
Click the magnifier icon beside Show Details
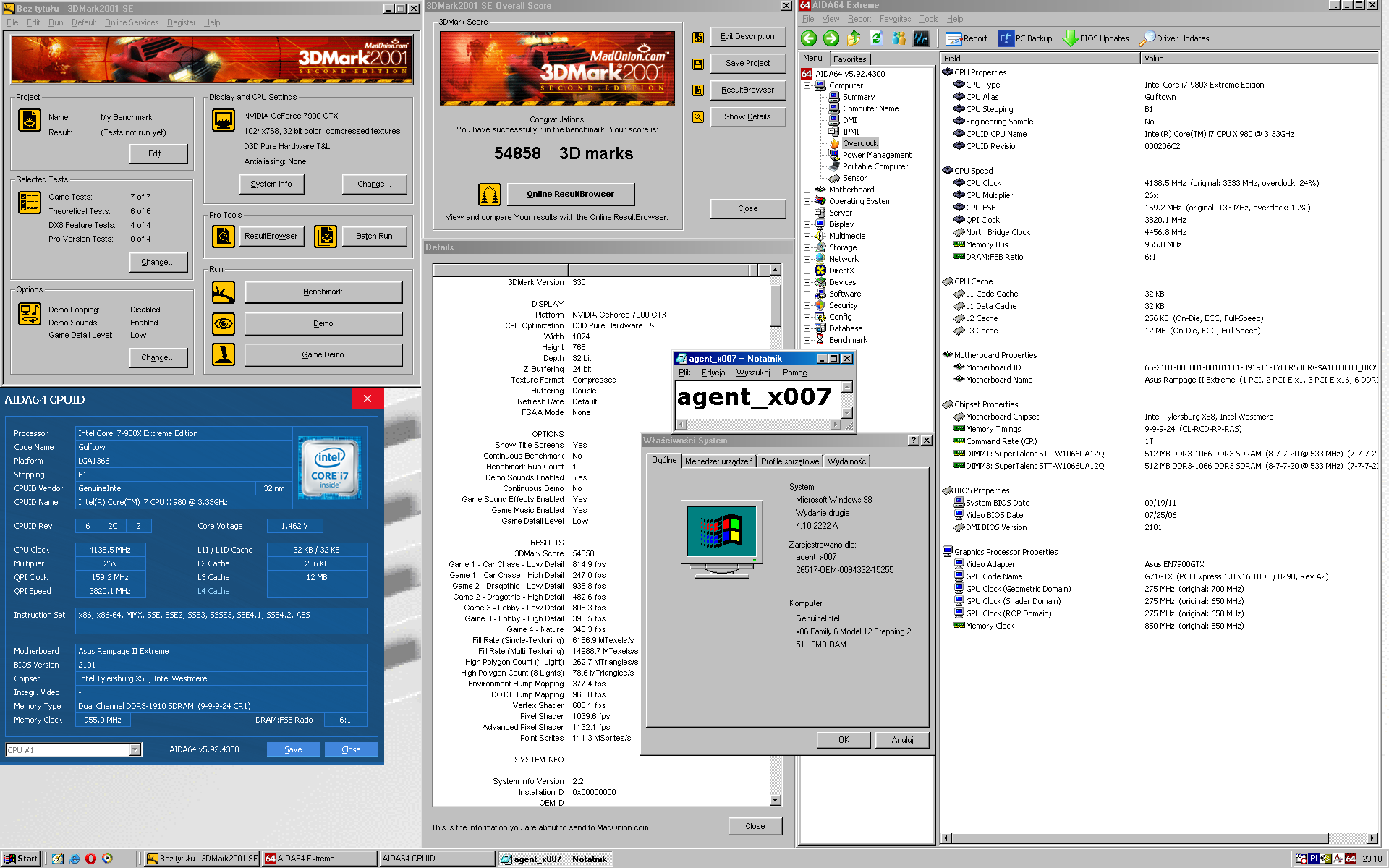(x=698, y=117)
